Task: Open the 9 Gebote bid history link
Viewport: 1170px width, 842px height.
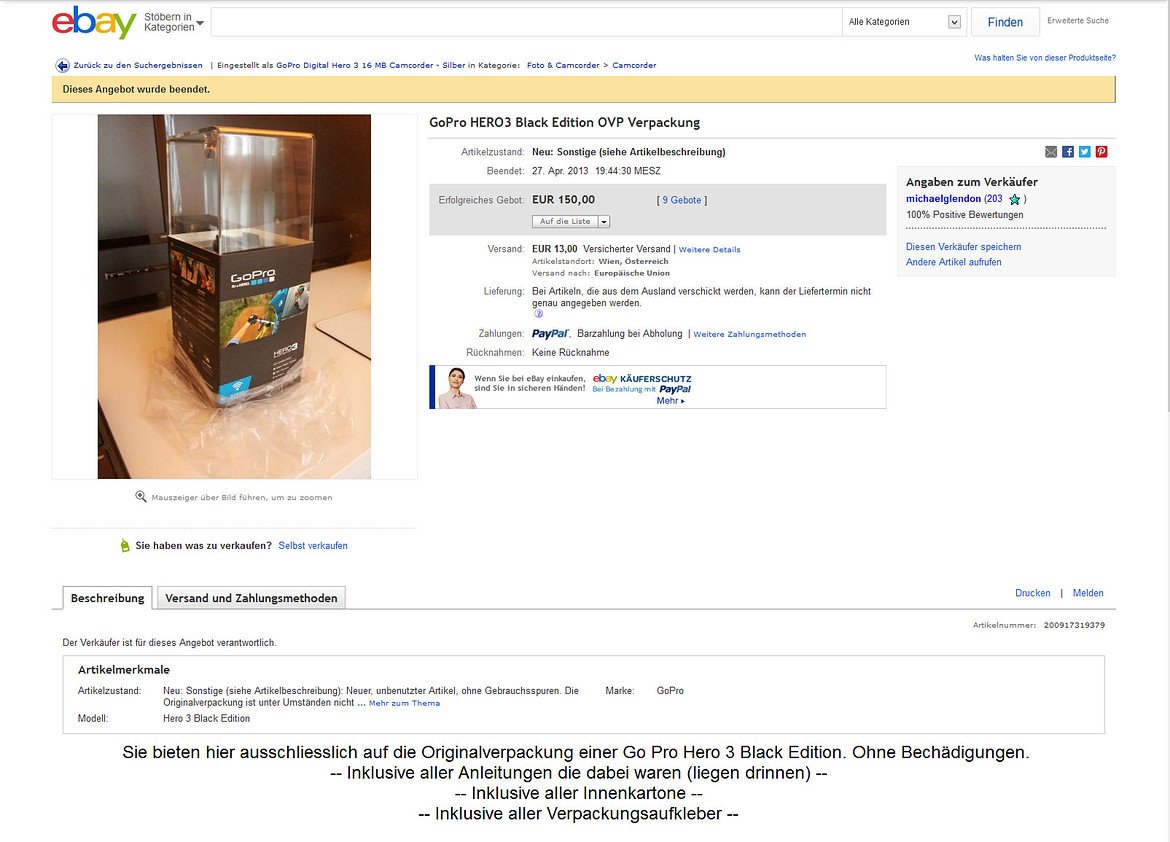Action: pos(682,201)
